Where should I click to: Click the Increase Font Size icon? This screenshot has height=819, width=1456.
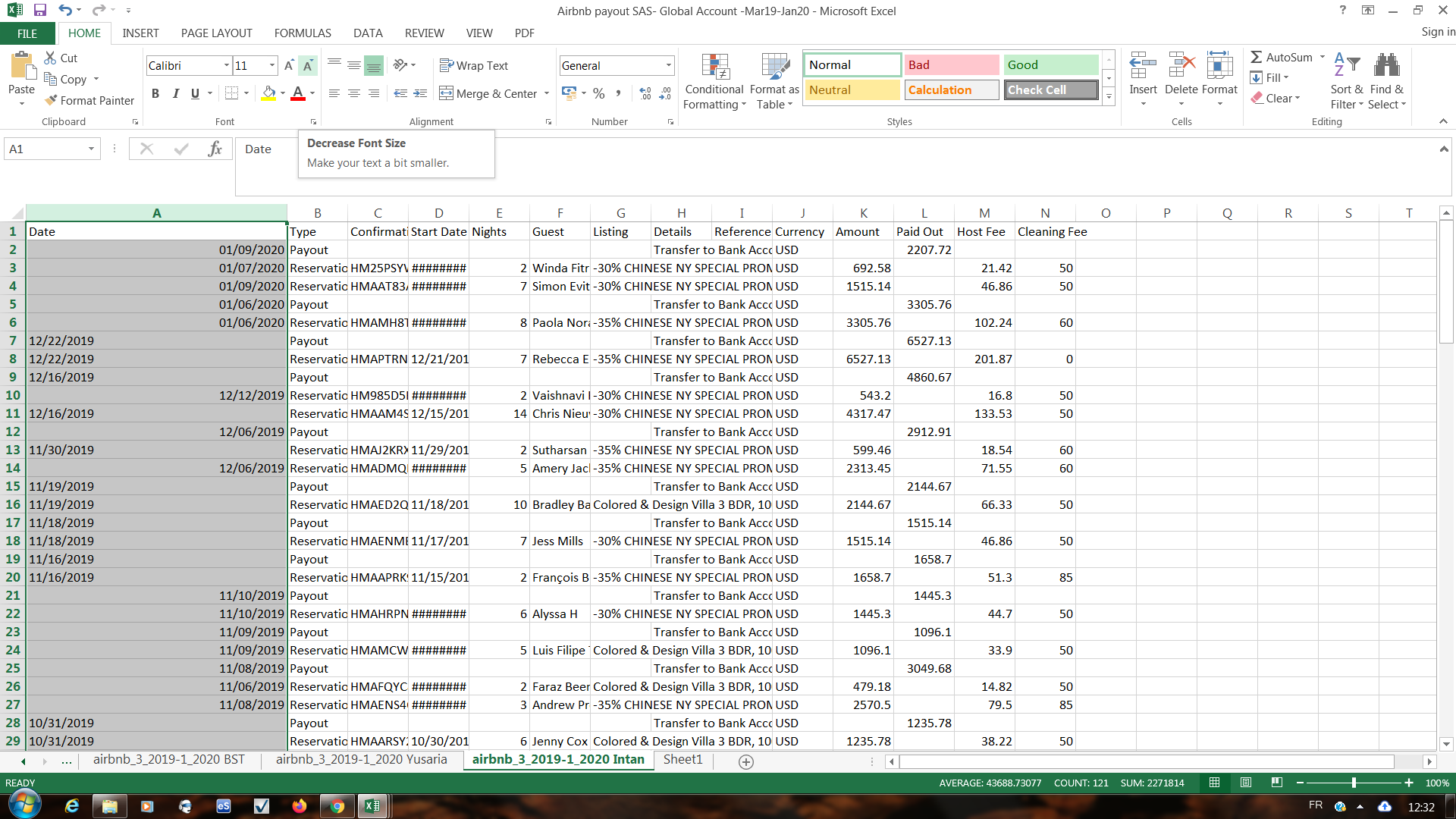[288, 66]
